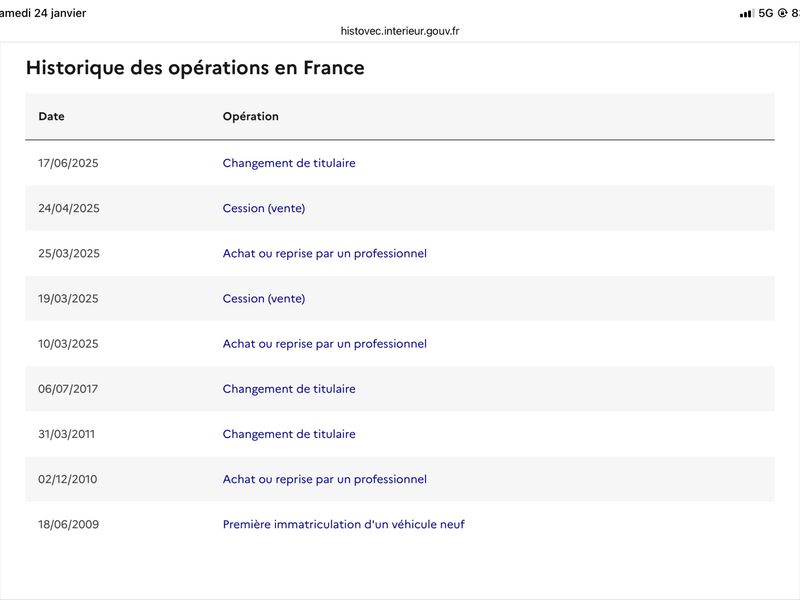Tap the date in the status bar

point(43,13)
